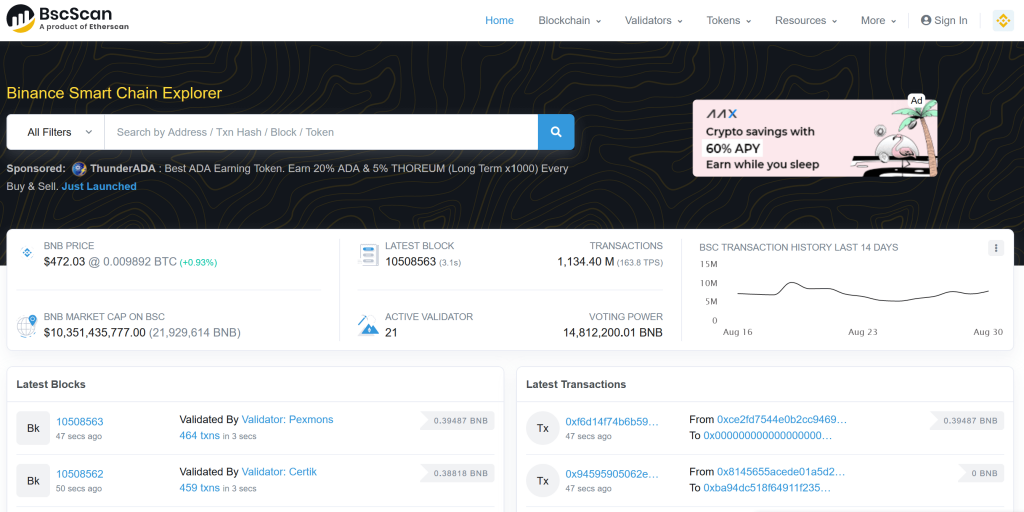This screenshot has width=1024, height=512.
Task: Expand the Resources menu
Action: [806, 20]
